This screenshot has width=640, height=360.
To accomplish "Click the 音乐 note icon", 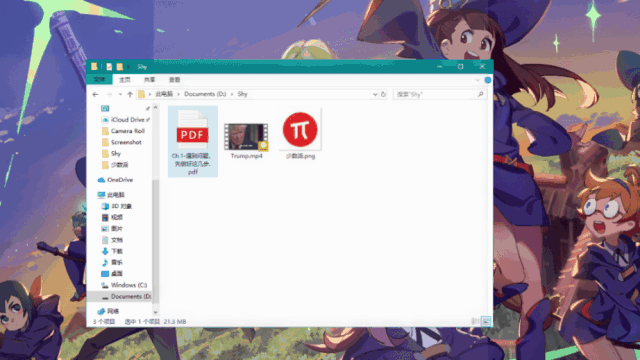I will coord(105,262).
